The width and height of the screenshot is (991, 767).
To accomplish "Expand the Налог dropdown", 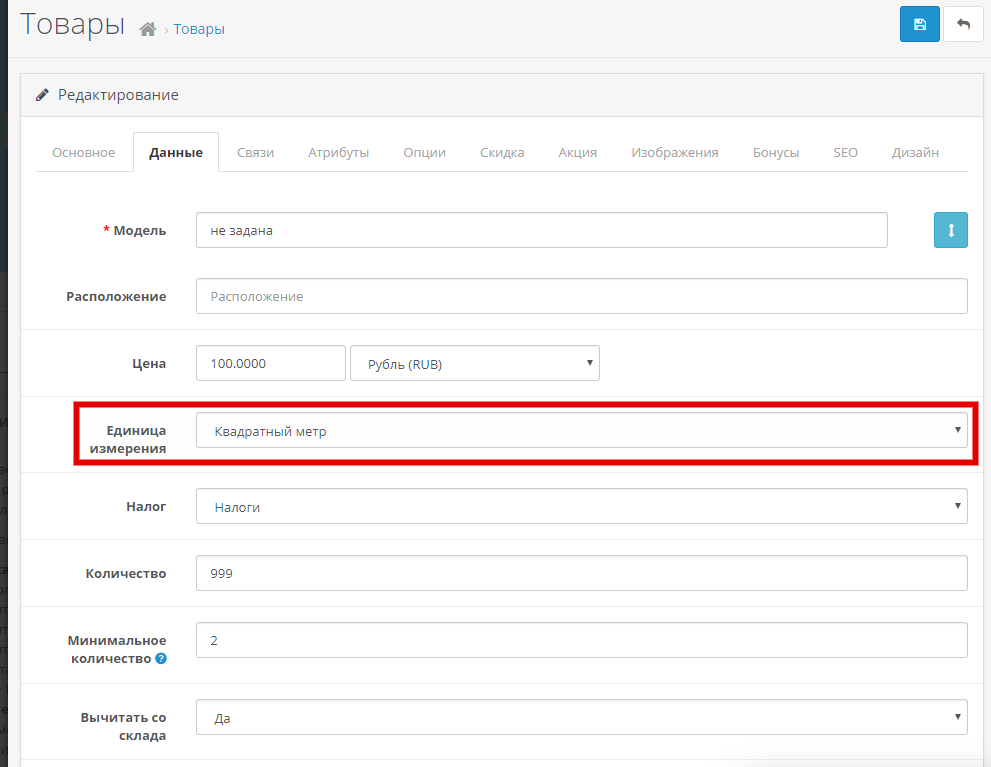I will (x=581, y=507).
